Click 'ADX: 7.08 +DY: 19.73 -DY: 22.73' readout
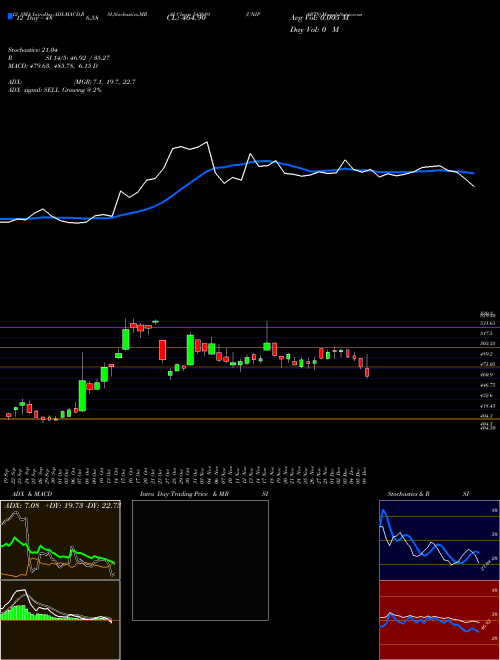Image resolution: width=500 pixels, height=660 pixels. click(x=62, y=506)
